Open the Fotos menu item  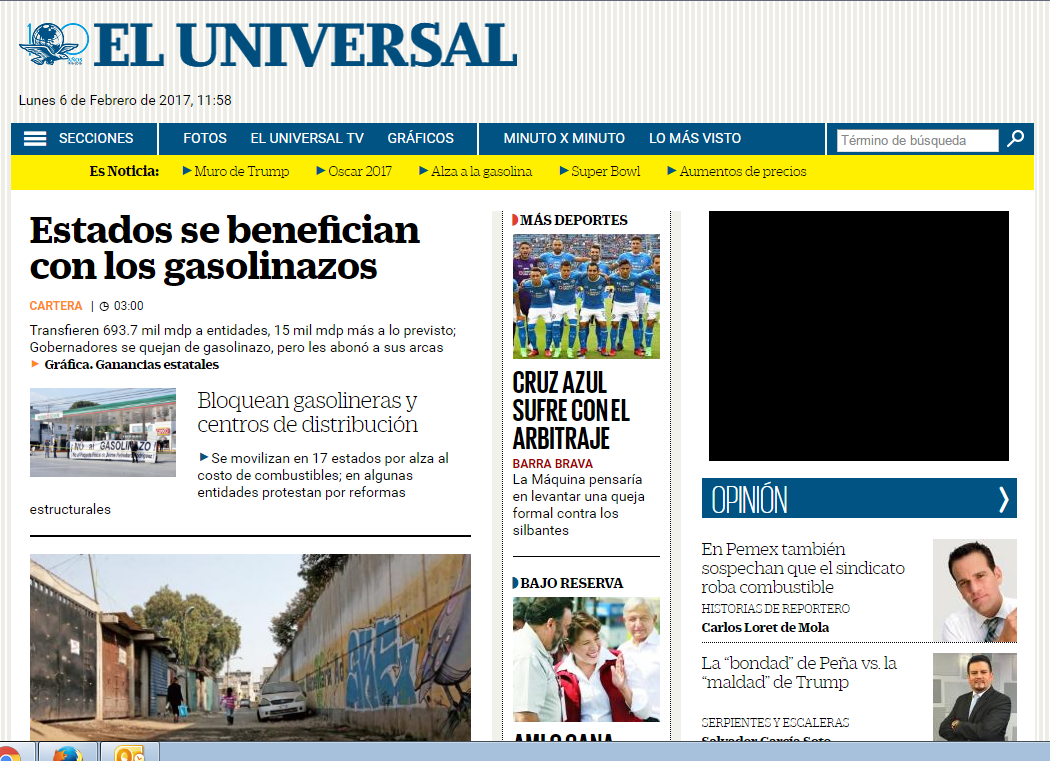click(x=205, y=138)
